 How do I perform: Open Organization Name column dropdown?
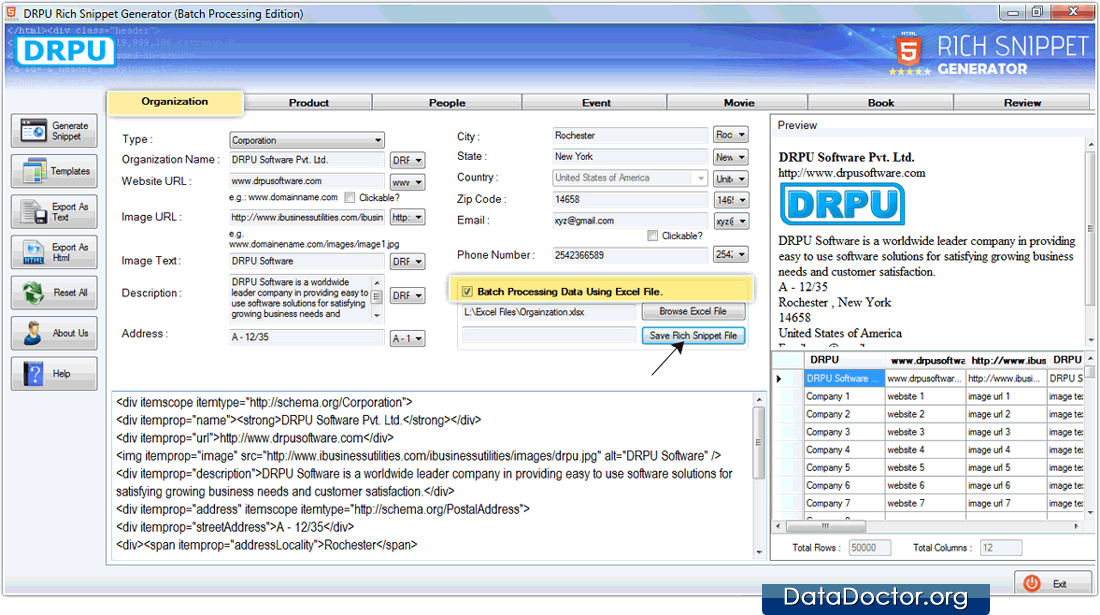tap(407, 161)
